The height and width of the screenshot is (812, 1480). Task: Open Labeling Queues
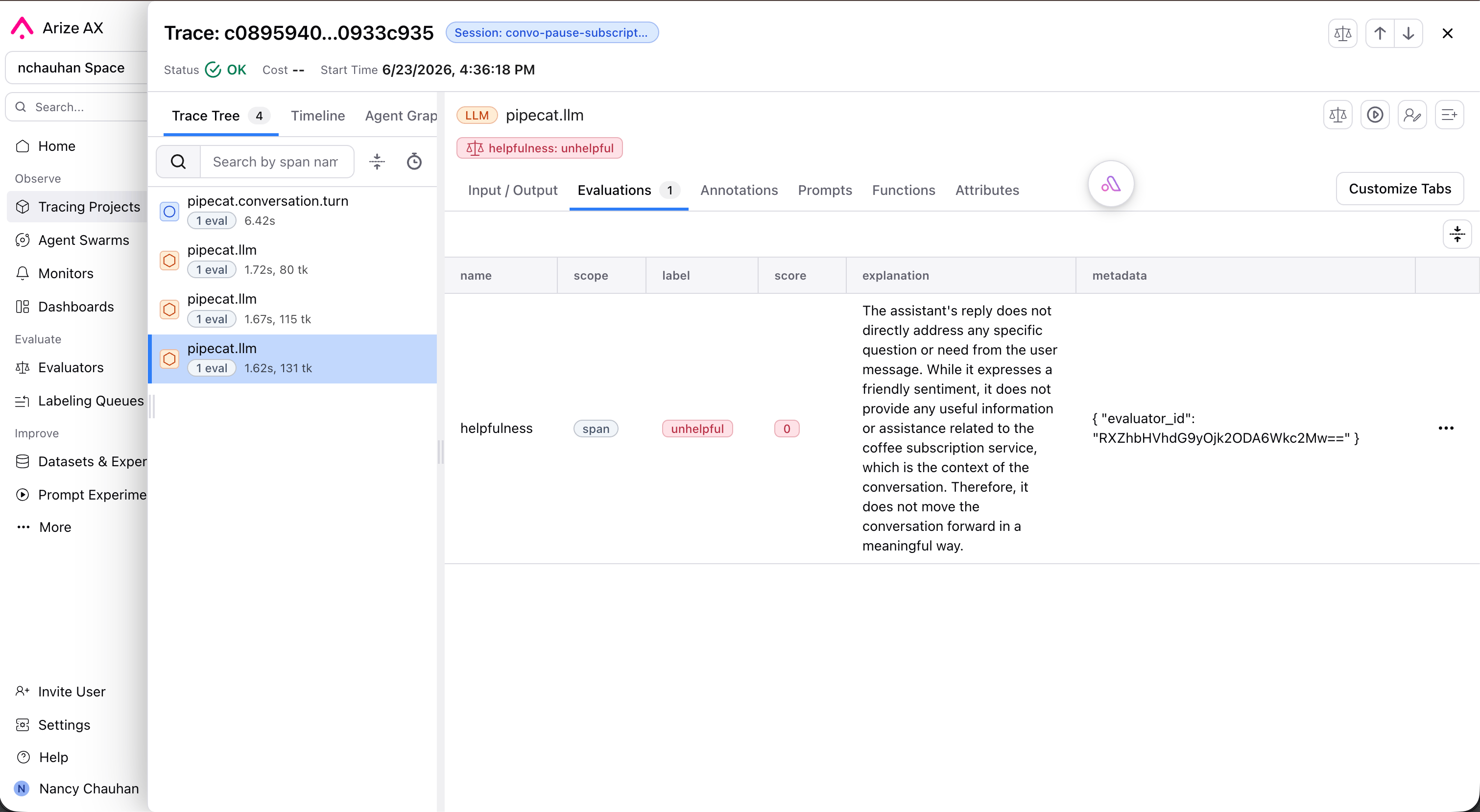77,401
